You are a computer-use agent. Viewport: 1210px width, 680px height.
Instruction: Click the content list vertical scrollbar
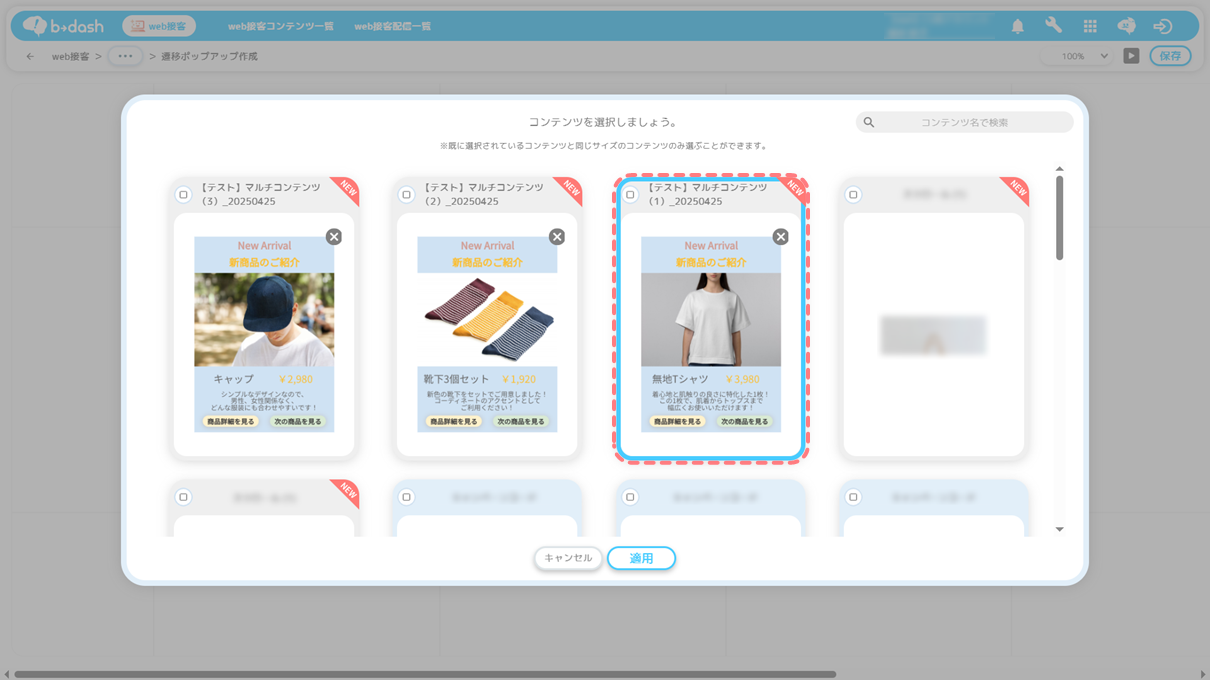coord(1059,218)
